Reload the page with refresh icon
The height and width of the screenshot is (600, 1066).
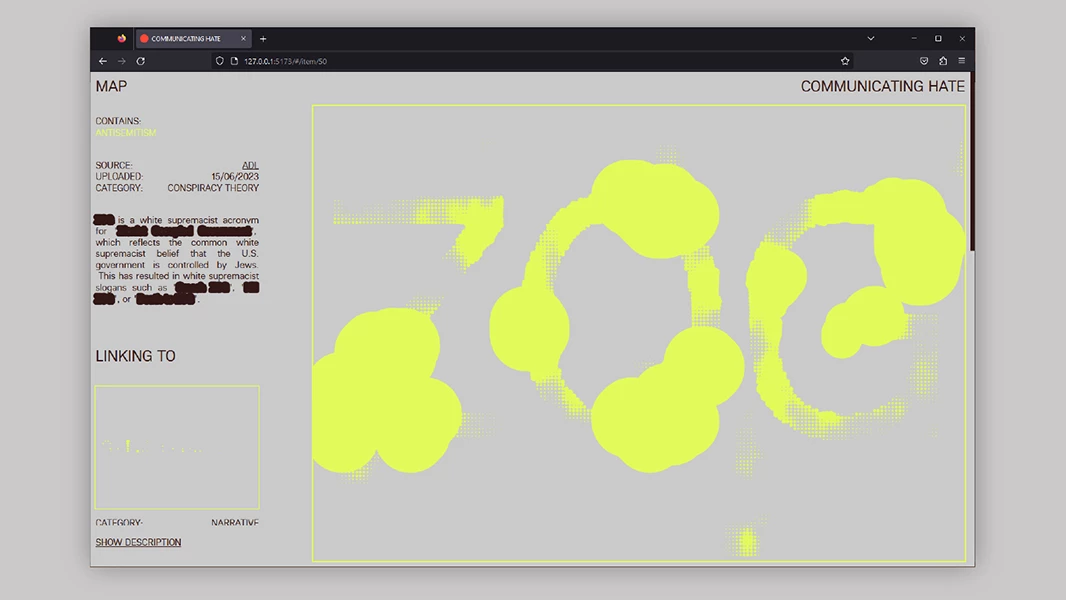[141, 61]
